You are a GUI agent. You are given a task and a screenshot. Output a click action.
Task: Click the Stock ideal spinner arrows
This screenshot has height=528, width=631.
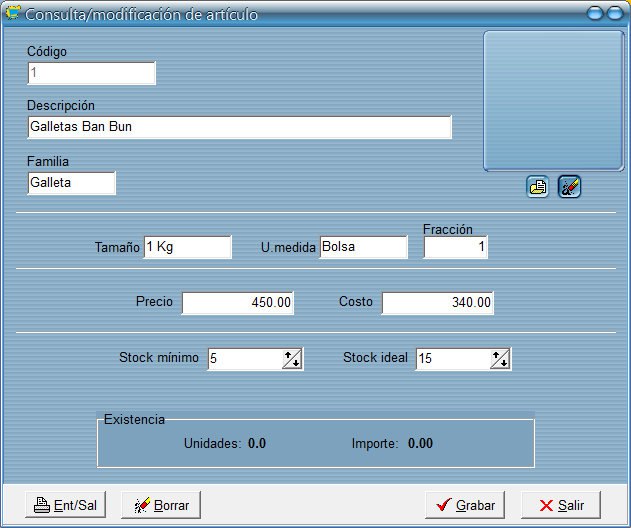(x=500, y=359)
